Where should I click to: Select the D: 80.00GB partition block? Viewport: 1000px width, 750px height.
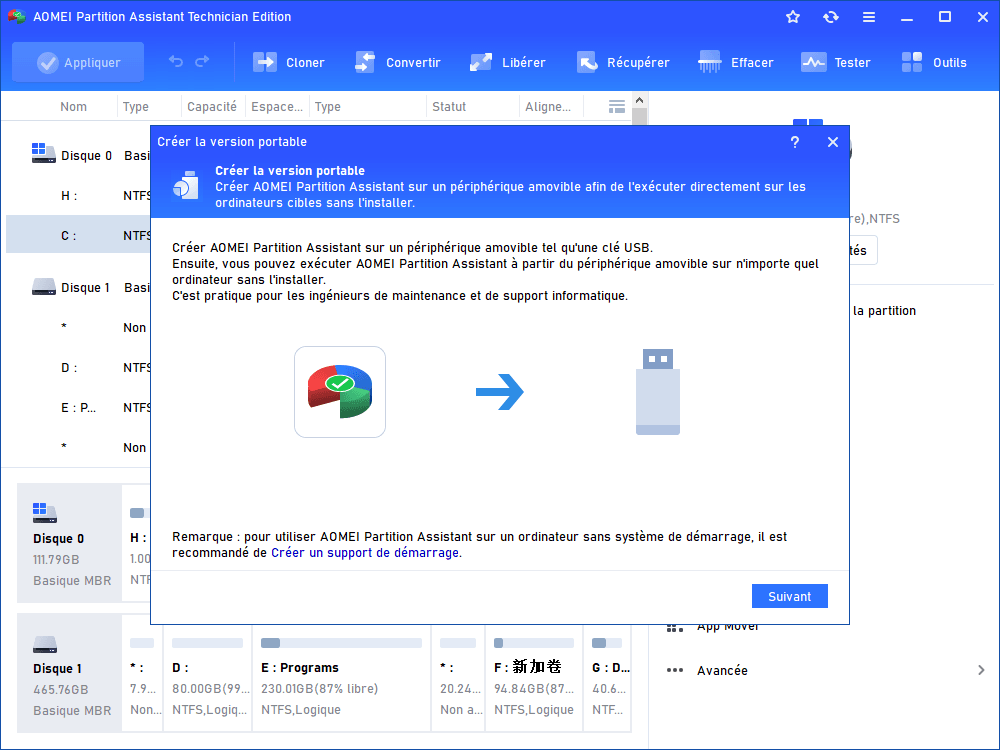click(x=208, y=678)
